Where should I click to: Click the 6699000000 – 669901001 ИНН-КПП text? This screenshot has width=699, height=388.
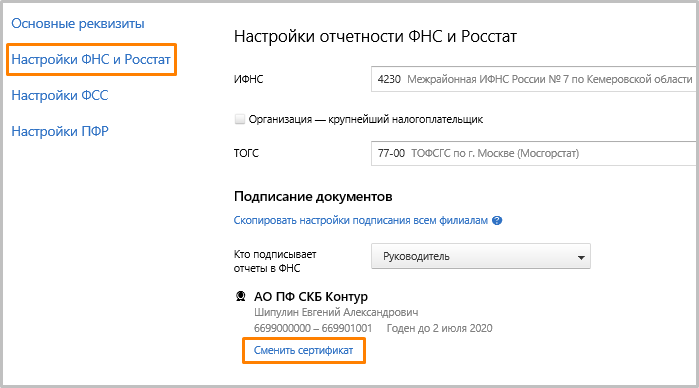[x=313, y=328]
